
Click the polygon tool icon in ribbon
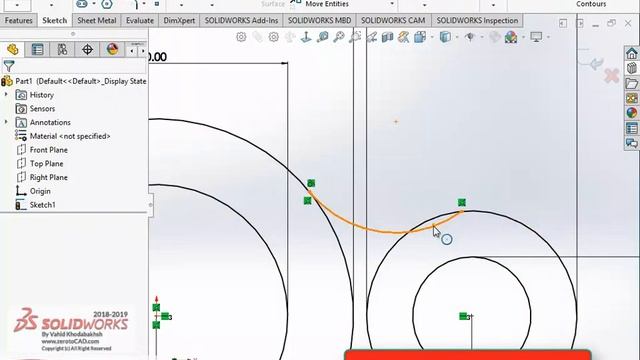tap(107, 4)
